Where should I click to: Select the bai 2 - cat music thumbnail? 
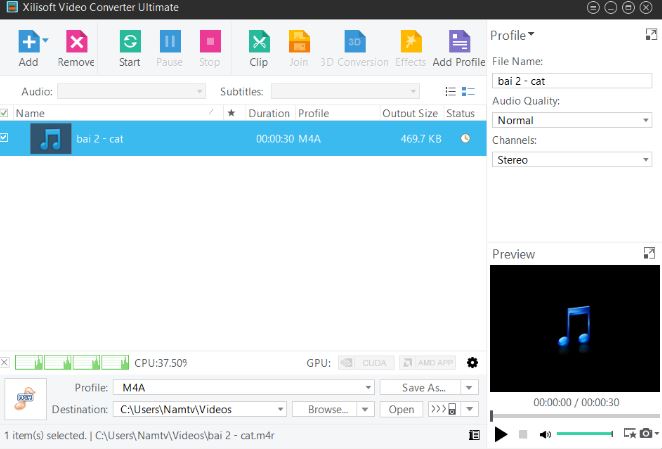(x=51, y=139)
